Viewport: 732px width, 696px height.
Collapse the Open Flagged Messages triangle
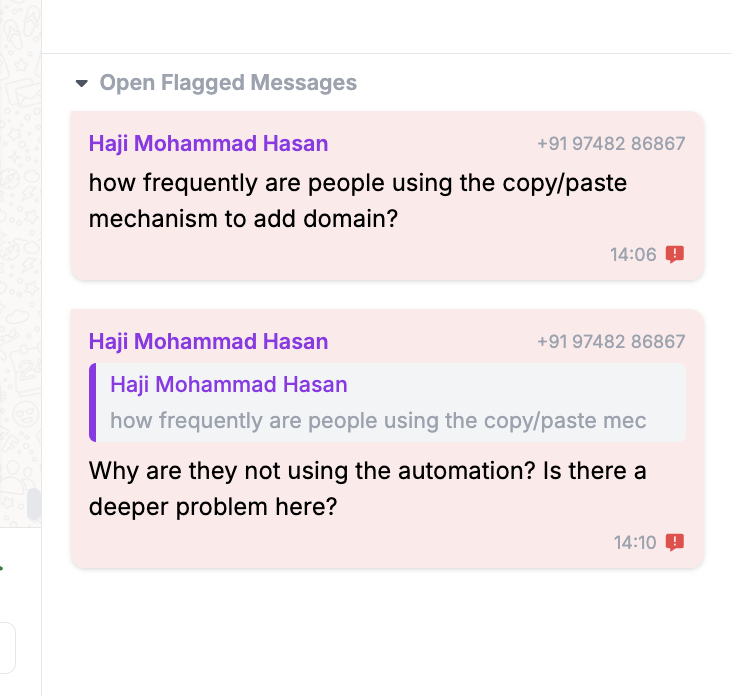[82, 83]
